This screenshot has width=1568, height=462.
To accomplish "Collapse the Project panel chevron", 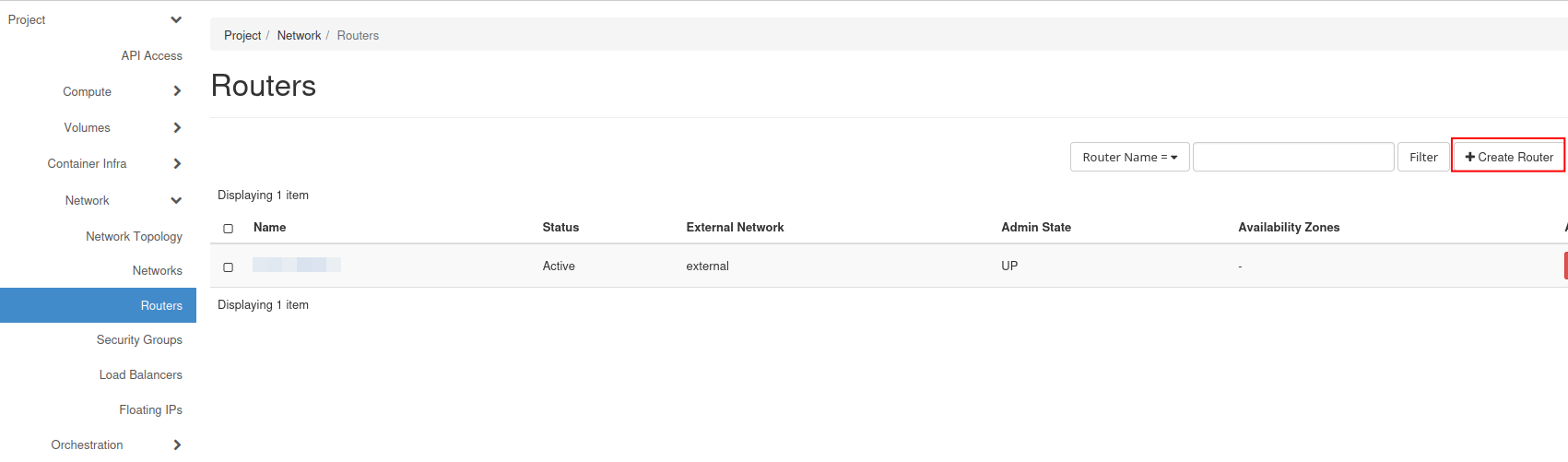I will tap(176, 19).
